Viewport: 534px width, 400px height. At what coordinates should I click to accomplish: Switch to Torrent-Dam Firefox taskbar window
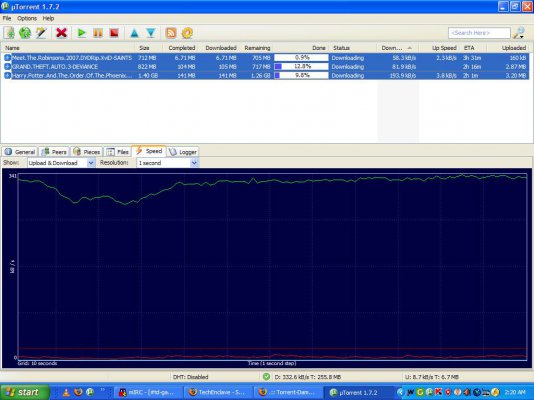pos(288,393)
